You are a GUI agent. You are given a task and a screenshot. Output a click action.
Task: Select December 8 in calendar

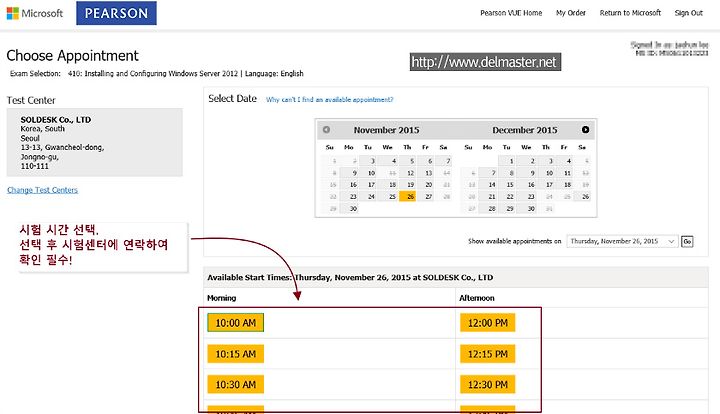point(507,173)
